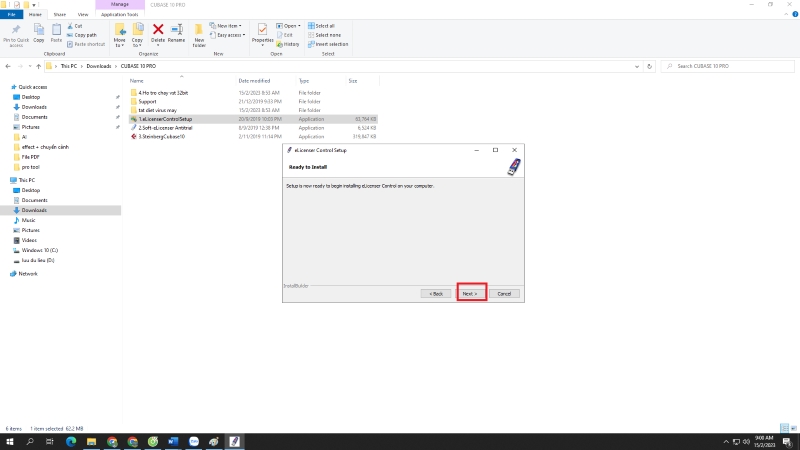800x450 pixels.
Task: Click the Search CUBASE 10 PRO box
Action: (728, 66)
